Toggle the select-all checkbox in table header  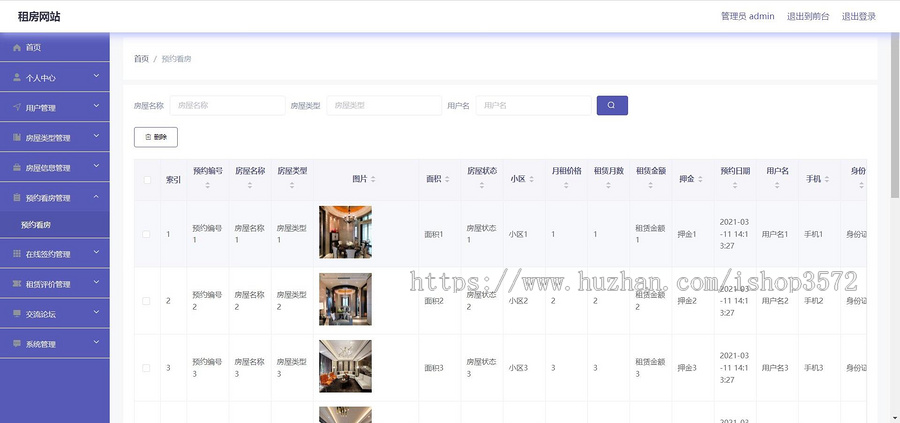[147, 180]
